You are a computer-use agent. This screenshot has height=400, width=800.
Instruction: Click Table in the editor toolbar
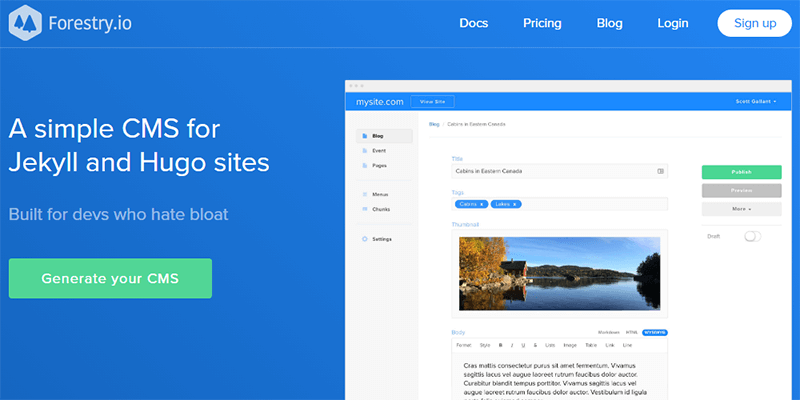pyautogui.click(x=591, y=345)
